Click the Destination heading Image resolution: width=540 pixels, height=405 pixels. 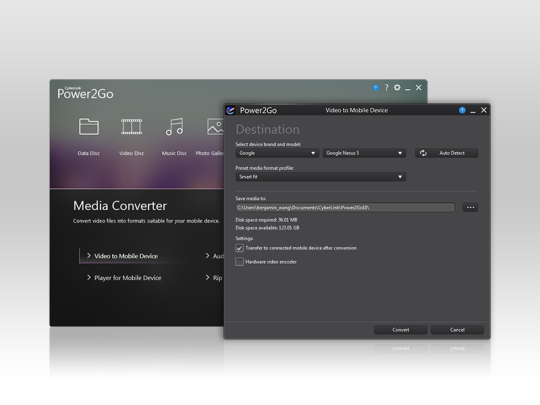point(268,129)
